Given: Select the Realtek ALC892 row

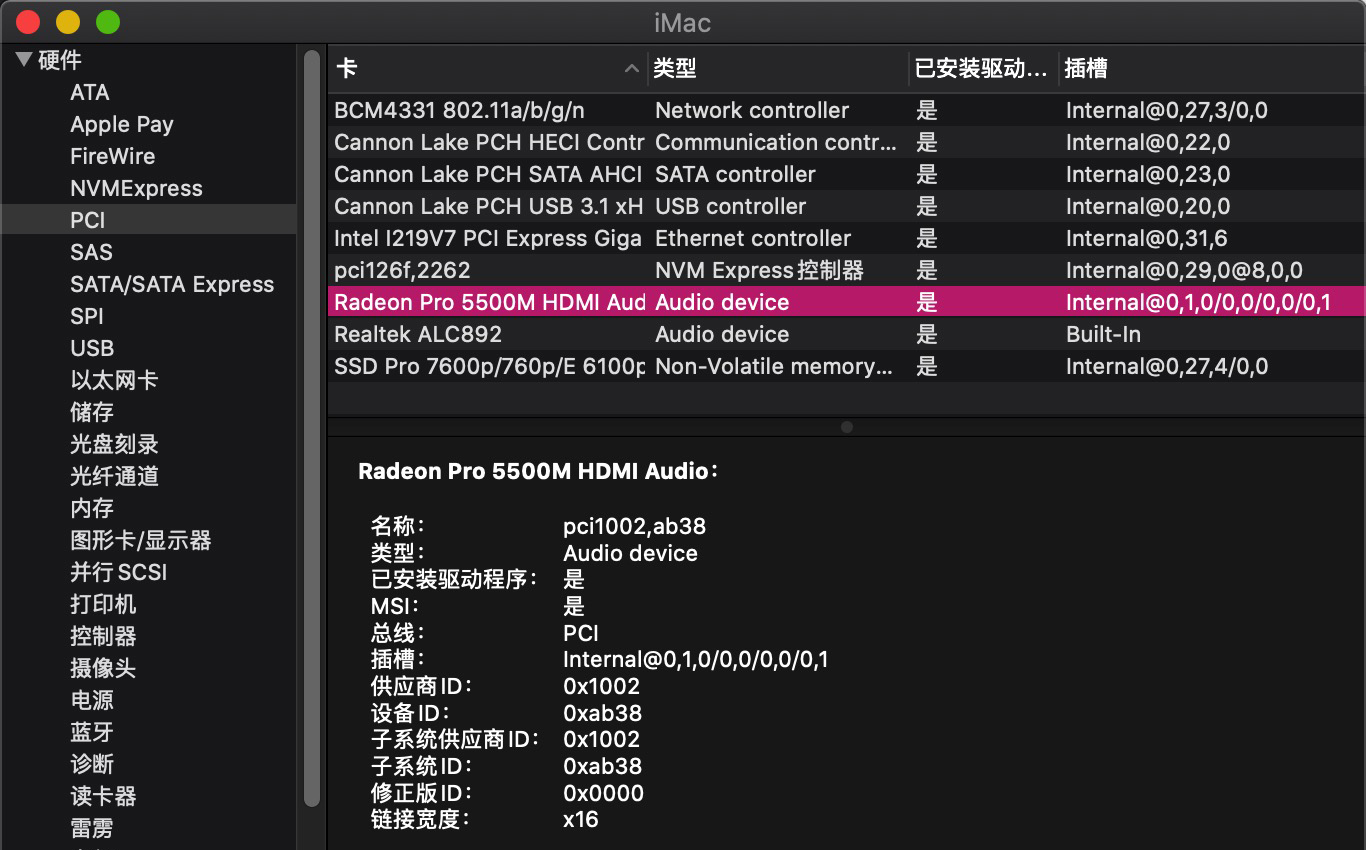Looking at the screenshot, I should point(847,334).
